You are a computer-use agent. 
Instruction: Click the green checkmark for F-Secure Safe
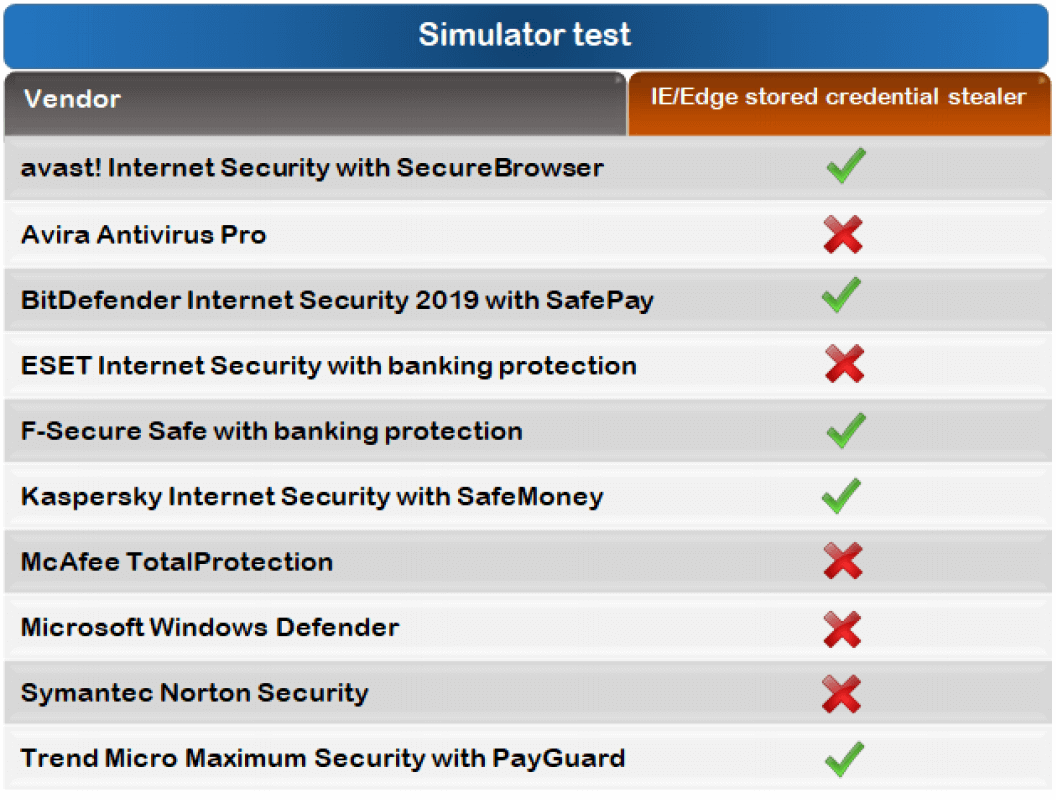[x=845, y=430]
